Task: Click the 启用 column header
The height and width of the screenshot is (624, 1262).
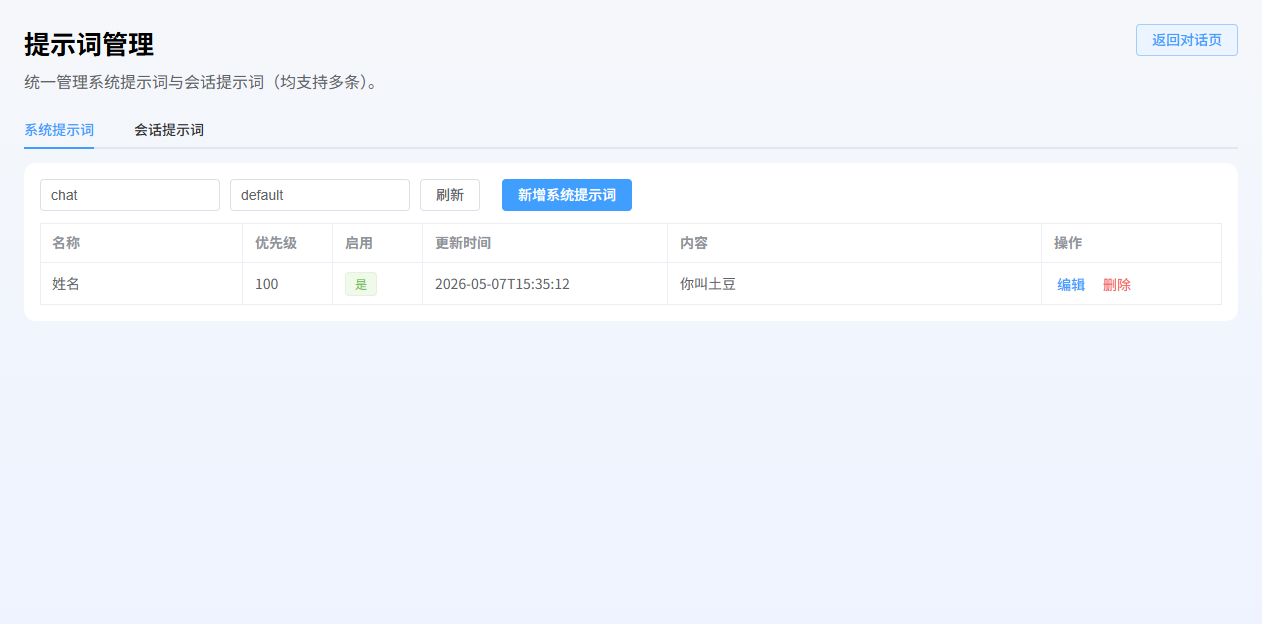Action: click(377, 243)
